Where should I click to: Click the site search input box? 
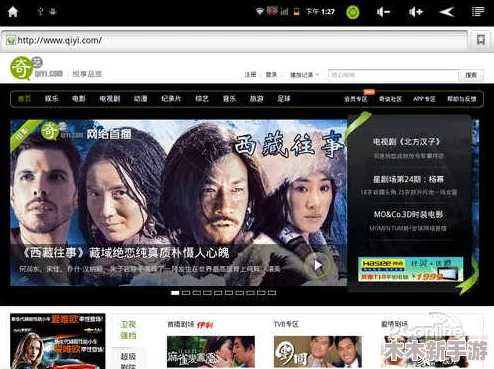click(x=393, y=75)
